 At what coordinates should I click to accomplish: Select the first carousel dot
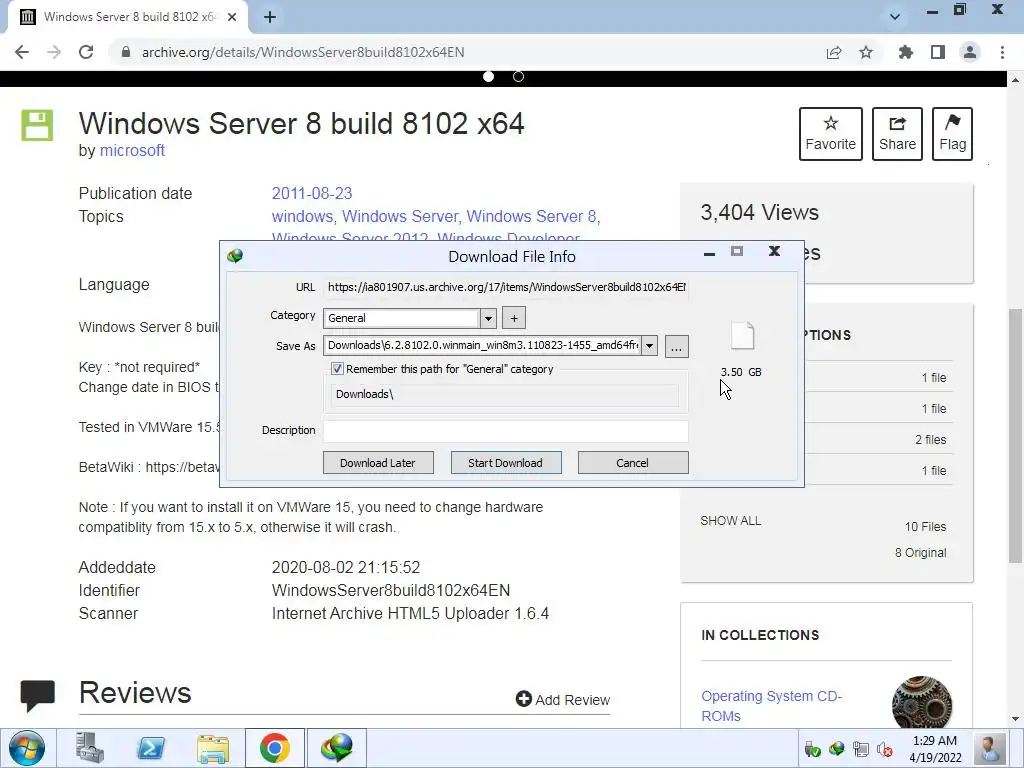pyautogui.click(x=488, y=76)
